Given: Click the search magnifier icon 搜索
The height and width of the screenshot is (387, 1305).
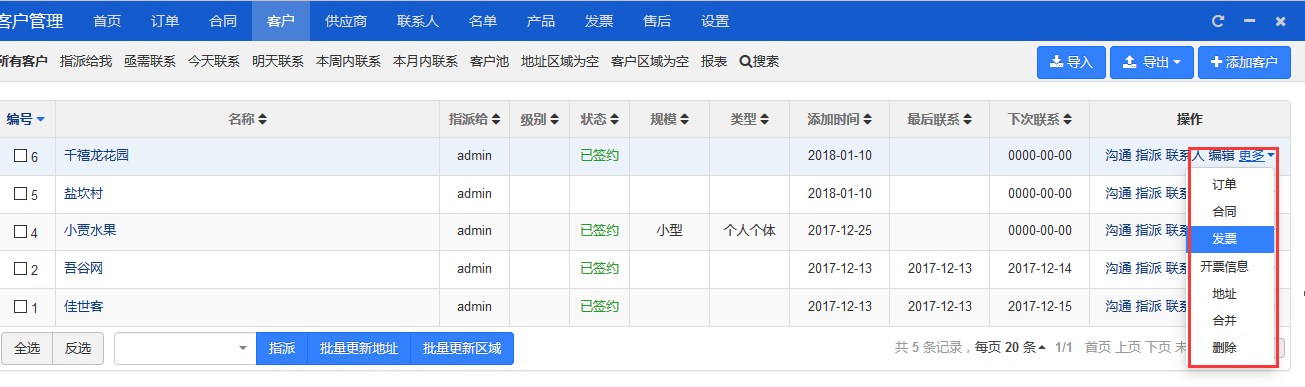Looking at the screenshot, I should click(745, 61).
